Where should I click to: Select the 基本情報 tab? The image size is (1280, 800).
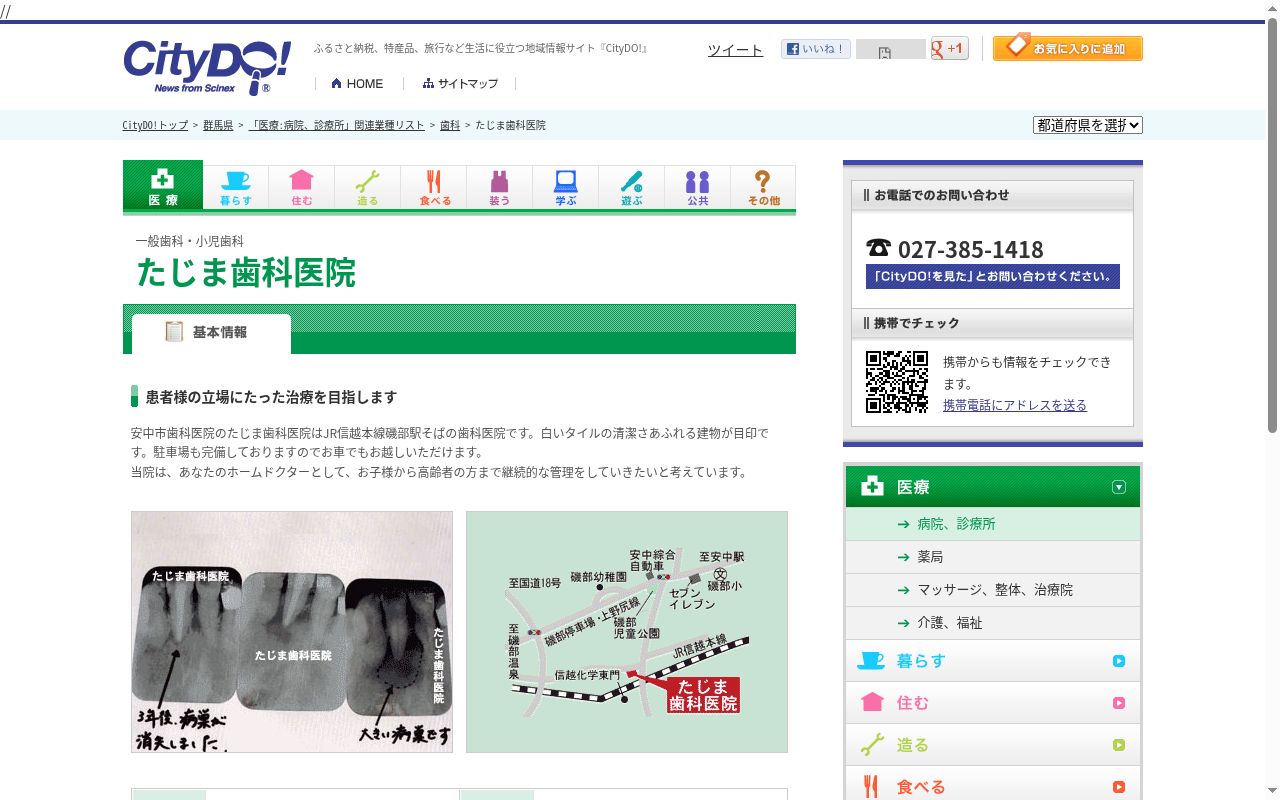(211, 333)
